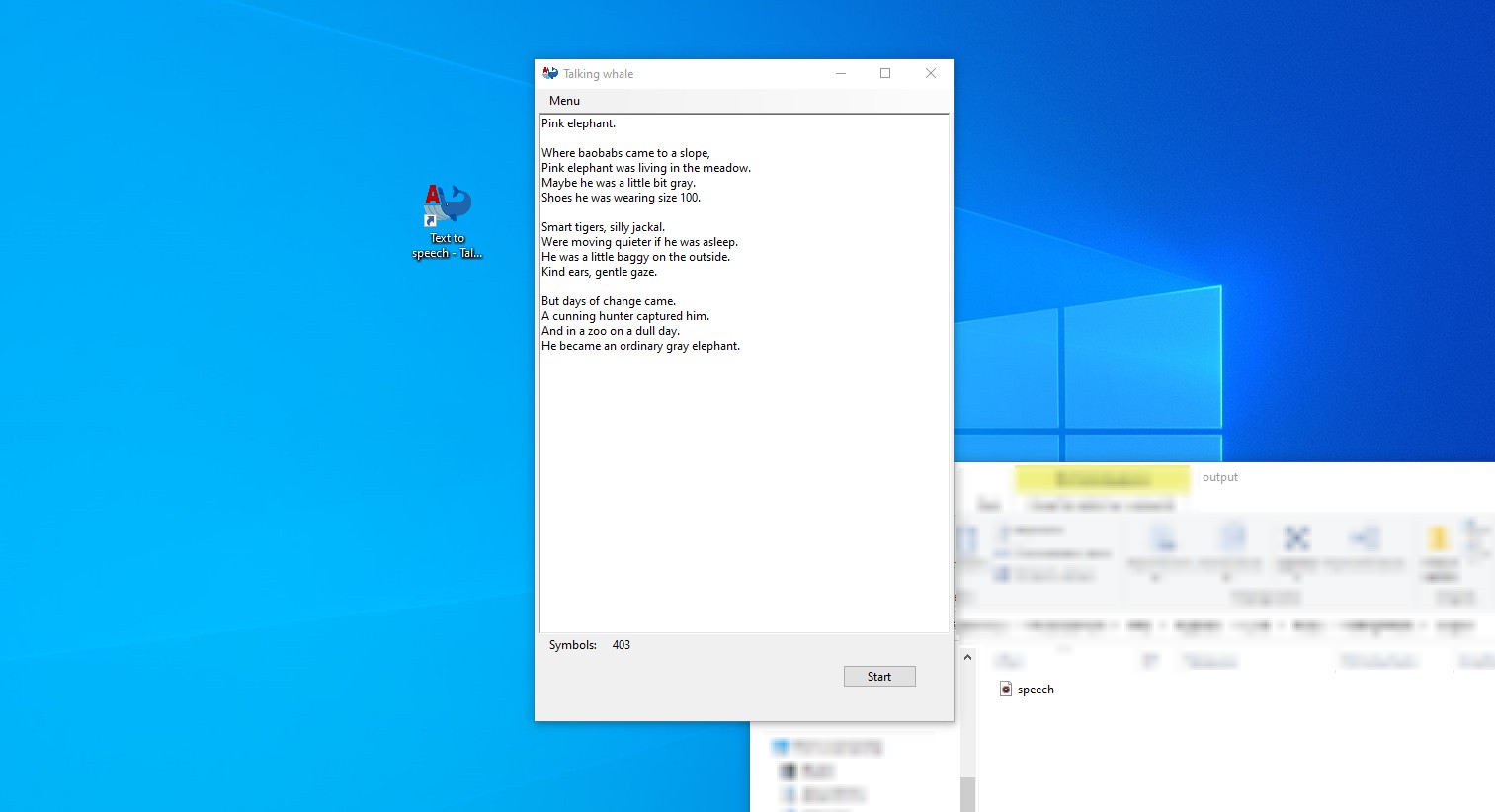Minimize the Talking whale window
Screen dimensions: 1495x812
point(841,73)
